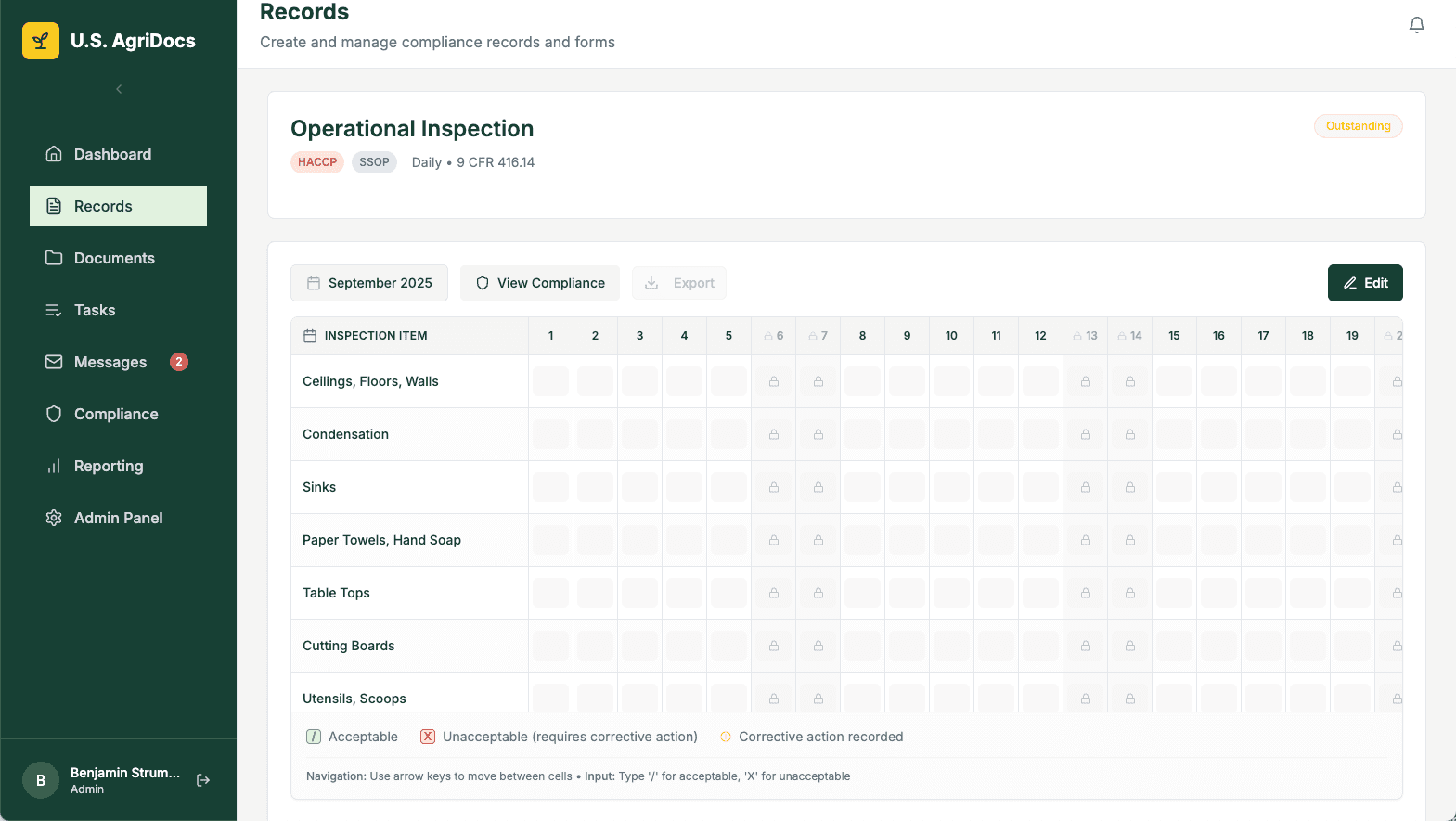Select Sinks day 19 cell
Screen dimensions: 1456x821
coord(1352,487)
